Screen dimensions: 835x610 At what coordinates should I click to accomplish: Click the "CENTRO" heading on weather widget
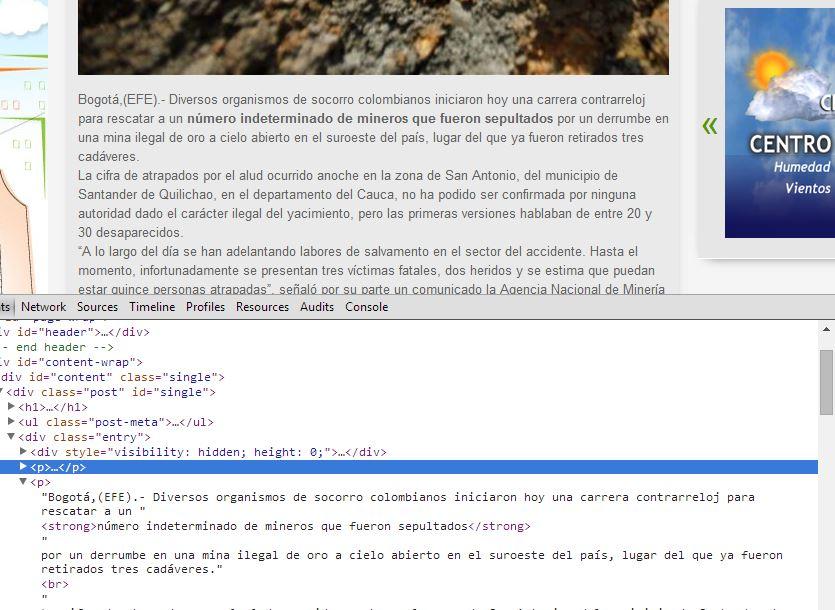click(x=790, y=144)
